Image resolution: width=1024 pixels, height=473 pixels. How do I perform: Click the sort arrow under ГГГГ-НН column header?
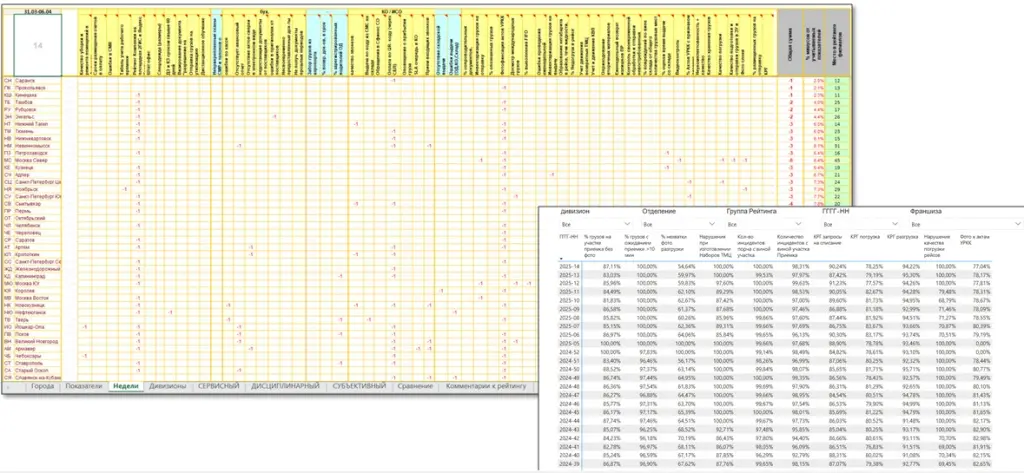[562, 258]
